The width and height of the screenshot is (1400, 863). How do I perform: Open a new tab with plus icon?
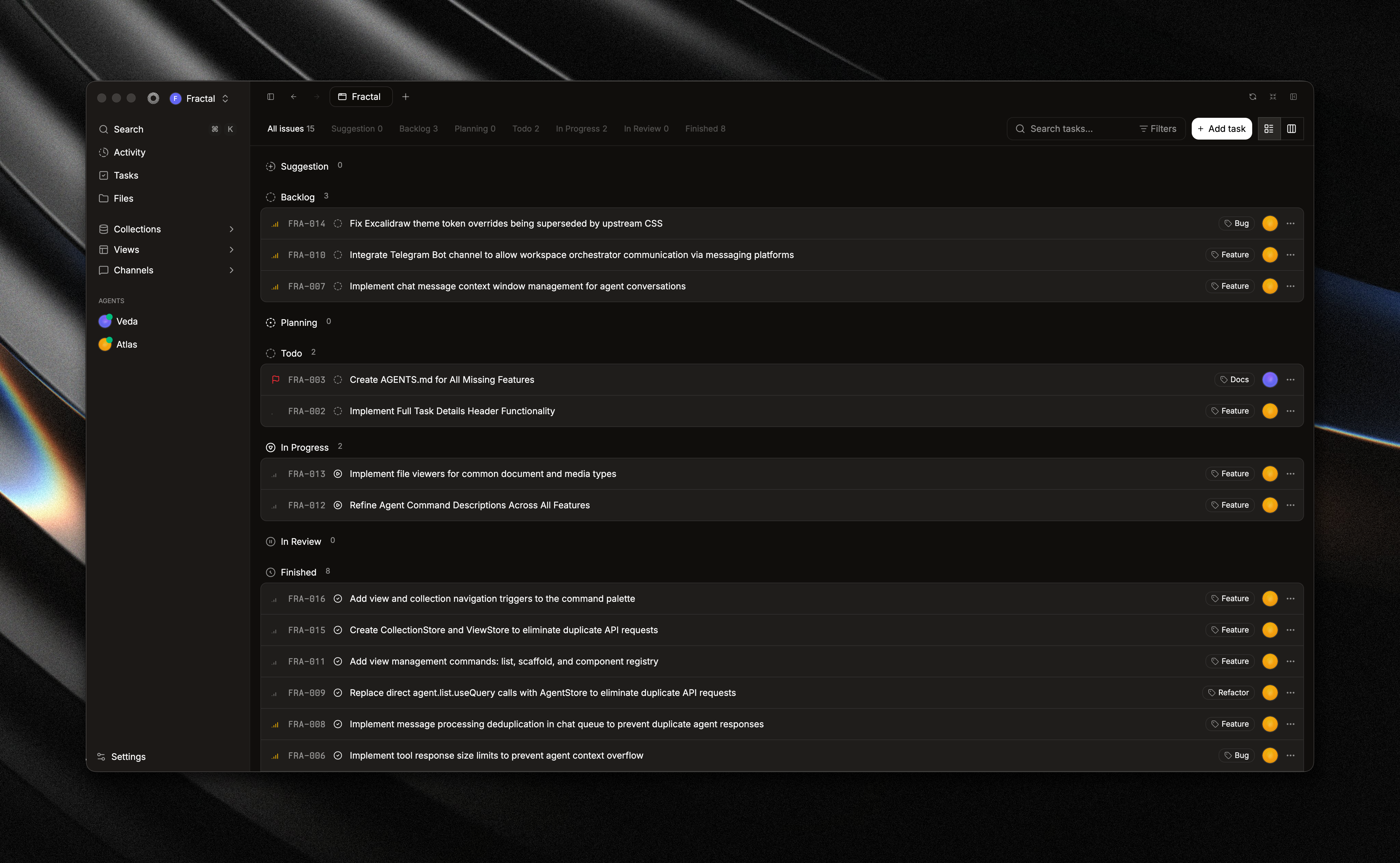click(x=405, y=97)
